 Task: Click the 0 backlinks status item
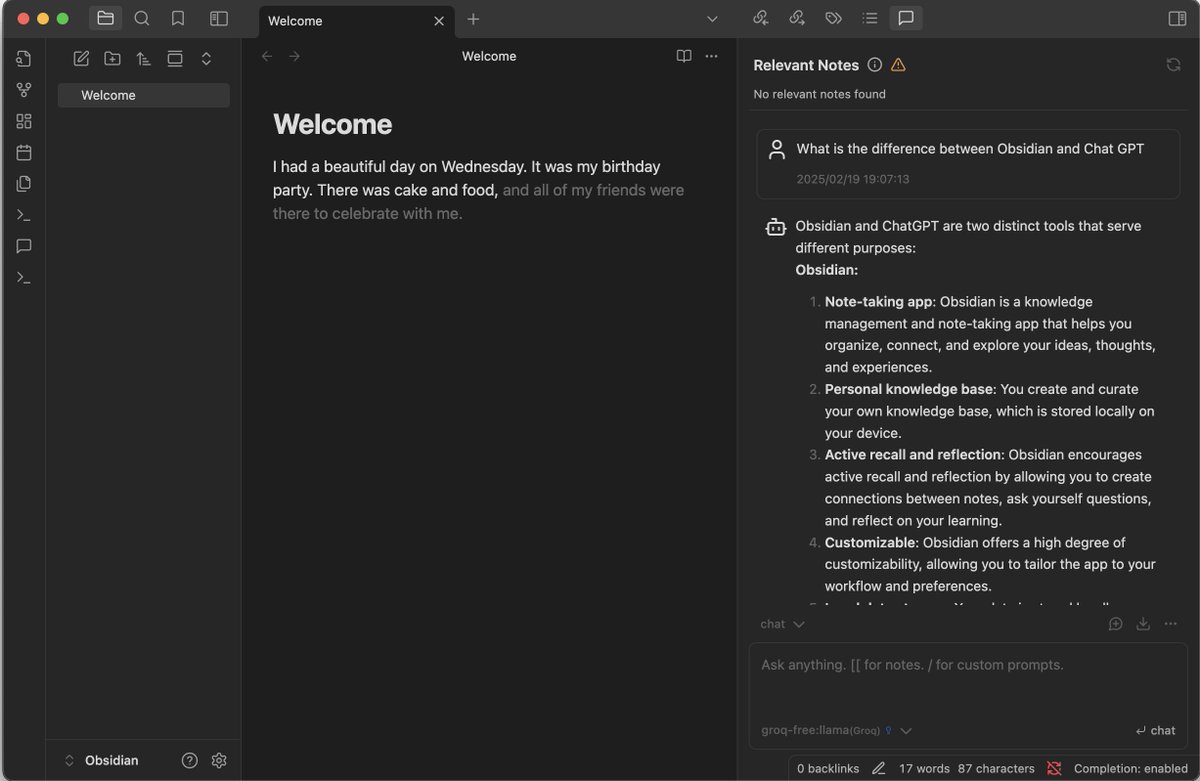click(x=828, y=769)
